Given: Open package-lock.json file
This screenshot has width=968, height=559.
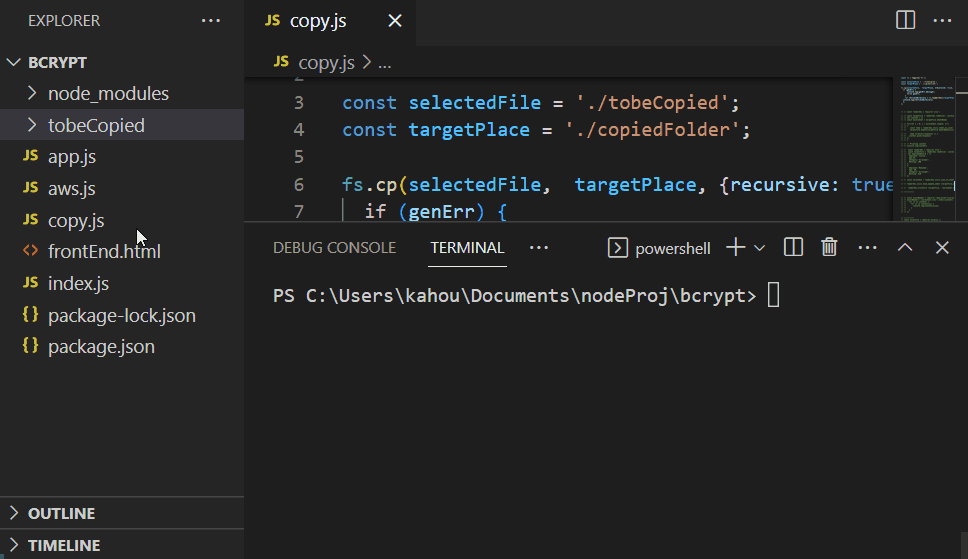Looking at the screenshot, I should click(122, 316).
